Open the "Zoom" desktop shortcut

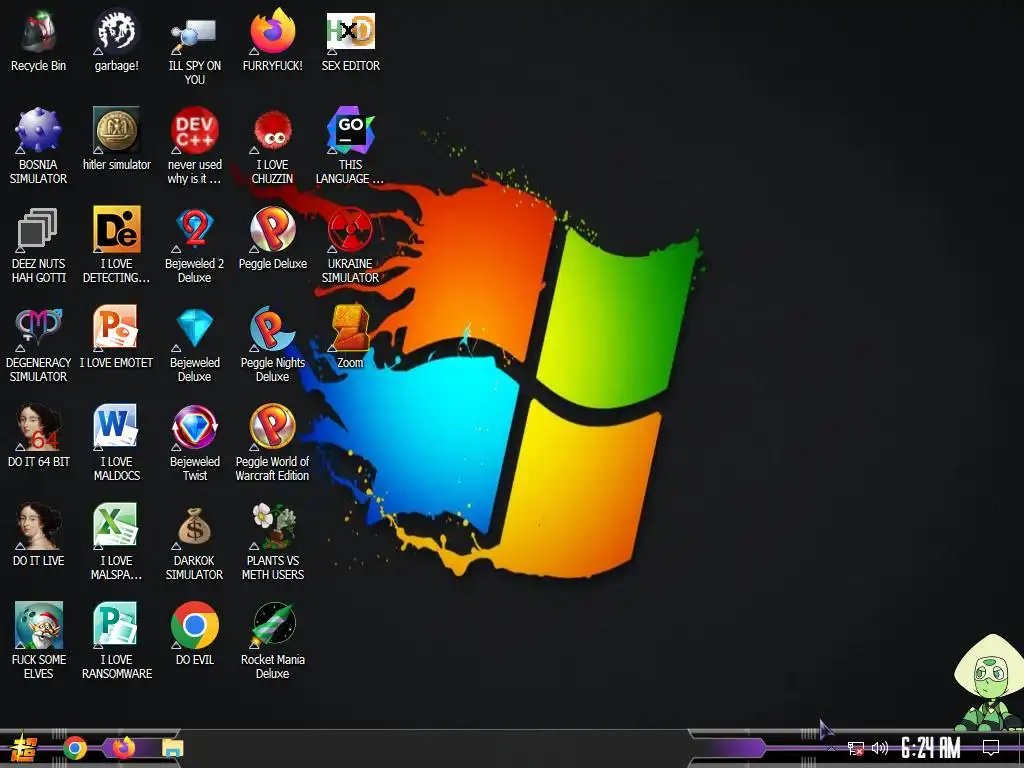click(351, 328)
